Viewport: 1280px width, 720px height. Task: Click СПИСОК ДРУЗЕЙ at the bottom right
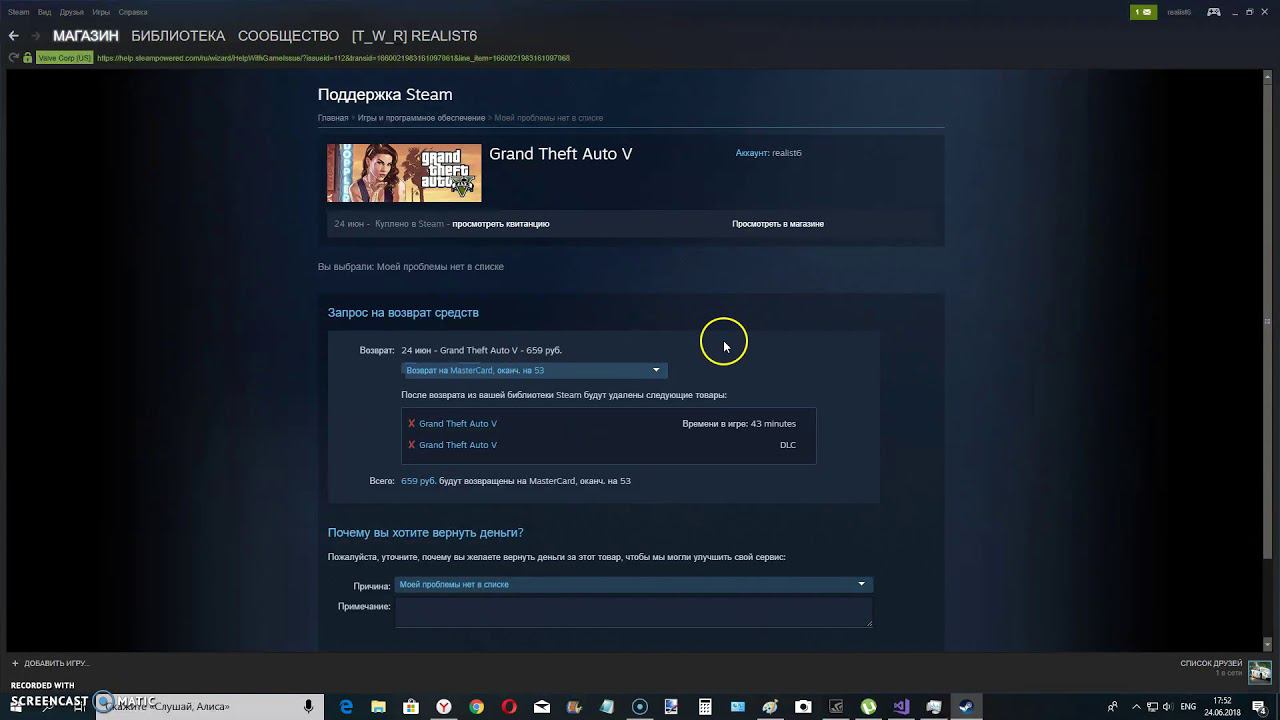coord(1211,663)
